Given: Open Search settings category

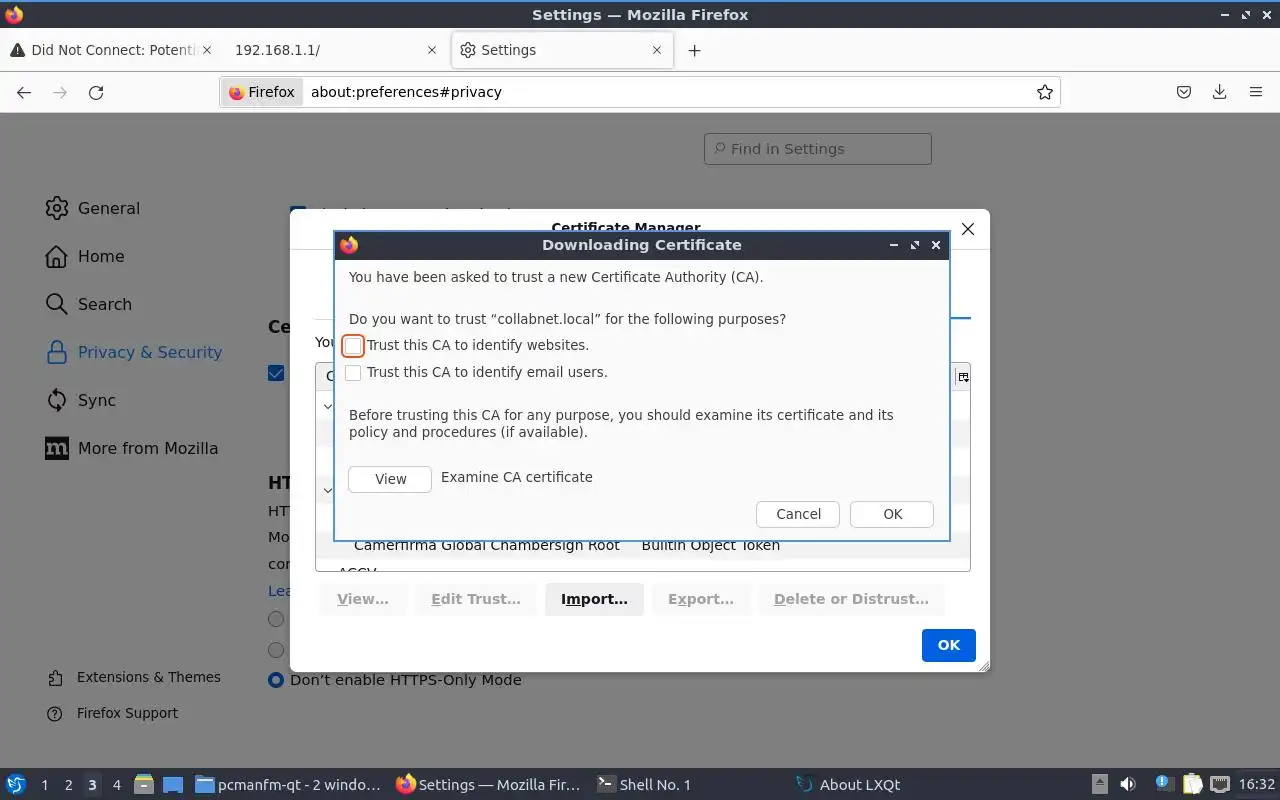Looking at the screenshot, I should (89, 304).
